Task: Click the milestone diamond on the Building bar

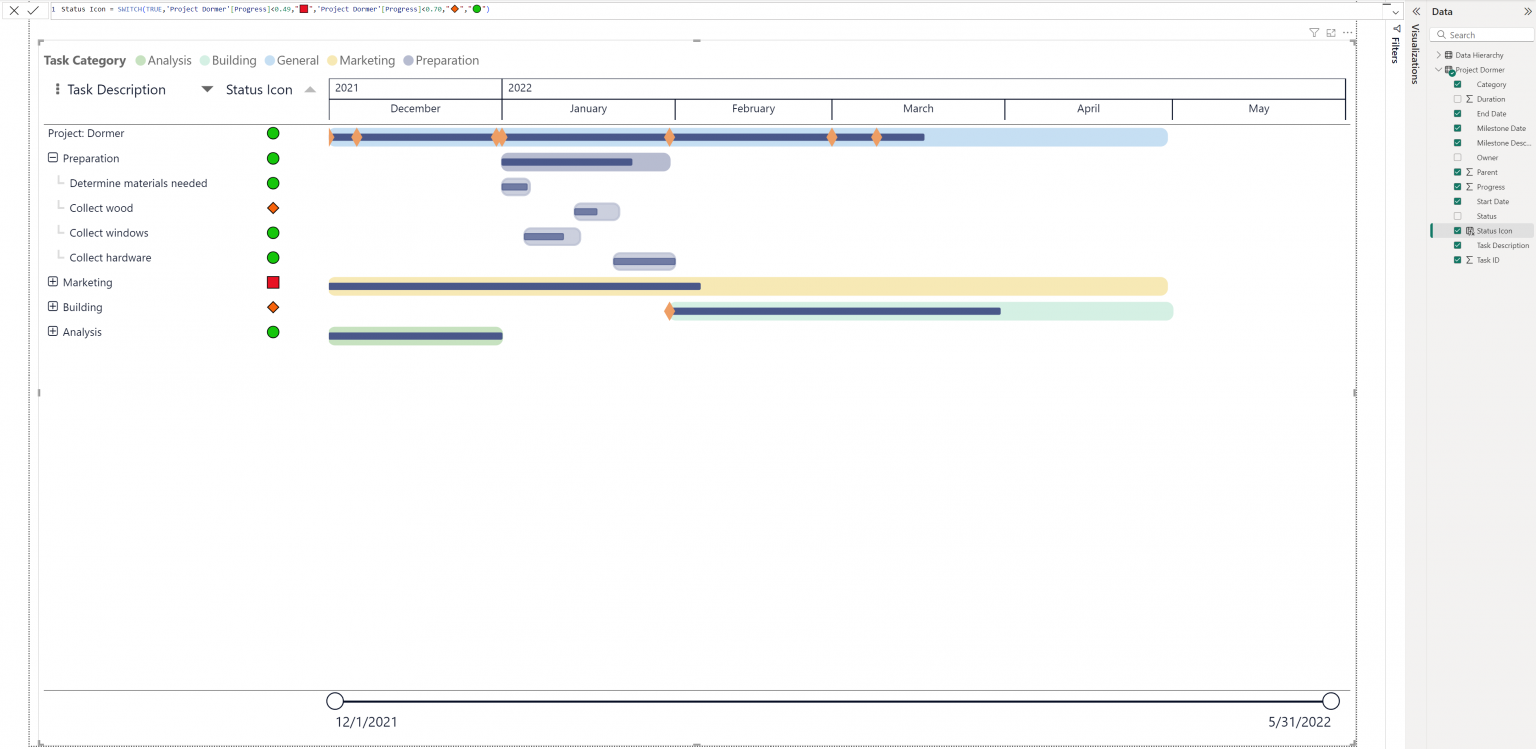Action: click(669, 311)
